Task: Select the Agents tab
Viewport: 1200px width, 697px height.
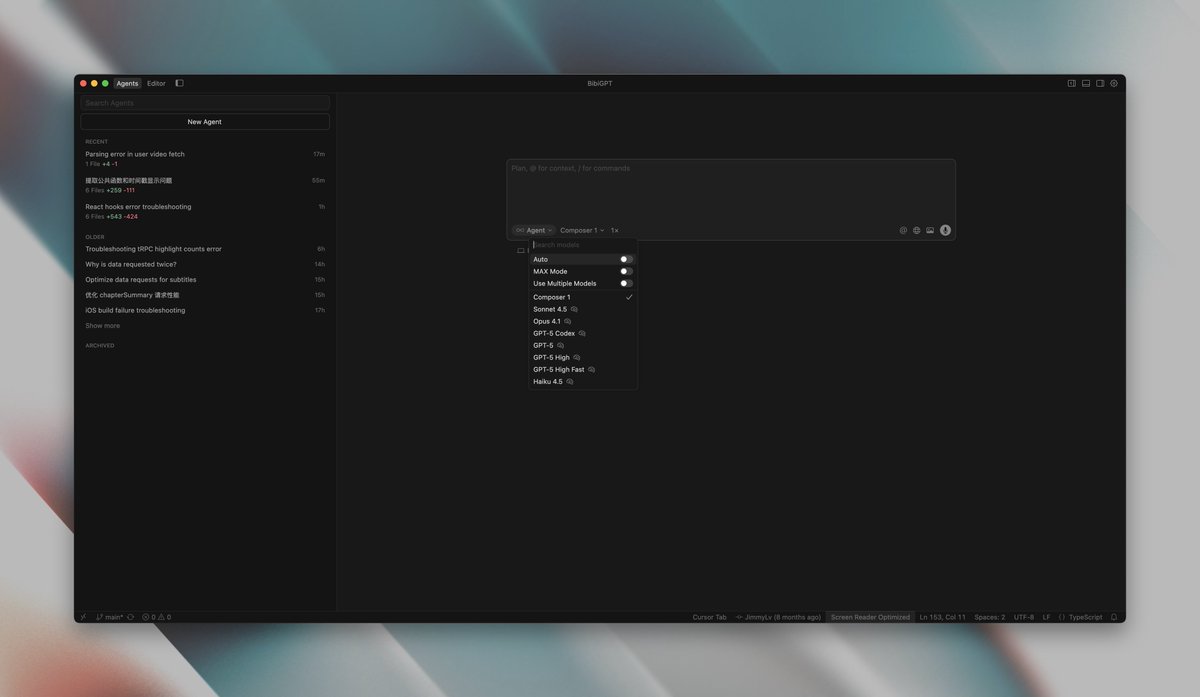Action: click(x=127, y=83)
